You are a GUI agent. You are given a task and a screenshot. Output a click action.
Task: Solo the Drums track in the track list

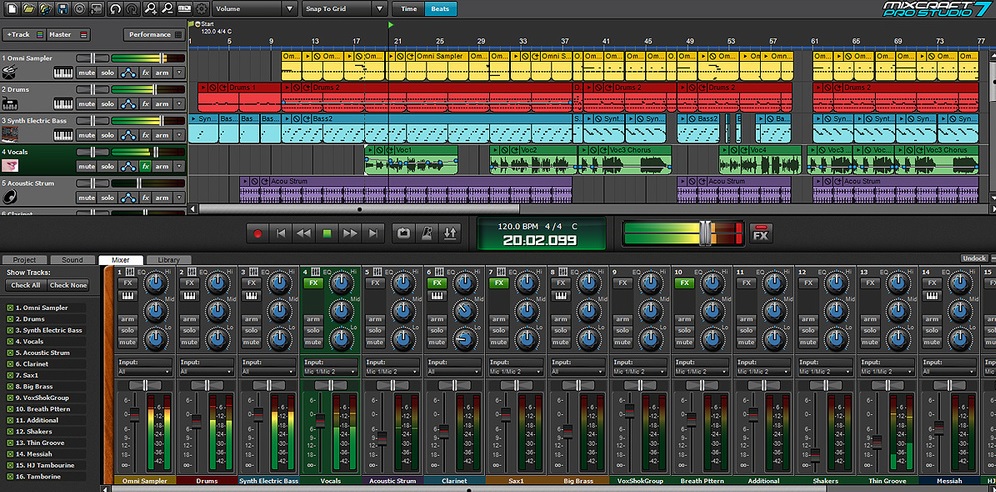click(107, 104)
